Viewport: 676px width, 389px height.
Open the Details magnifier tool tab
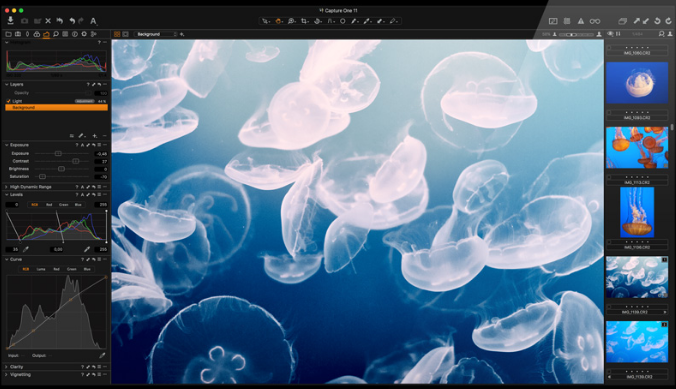[x=56, y=34]
